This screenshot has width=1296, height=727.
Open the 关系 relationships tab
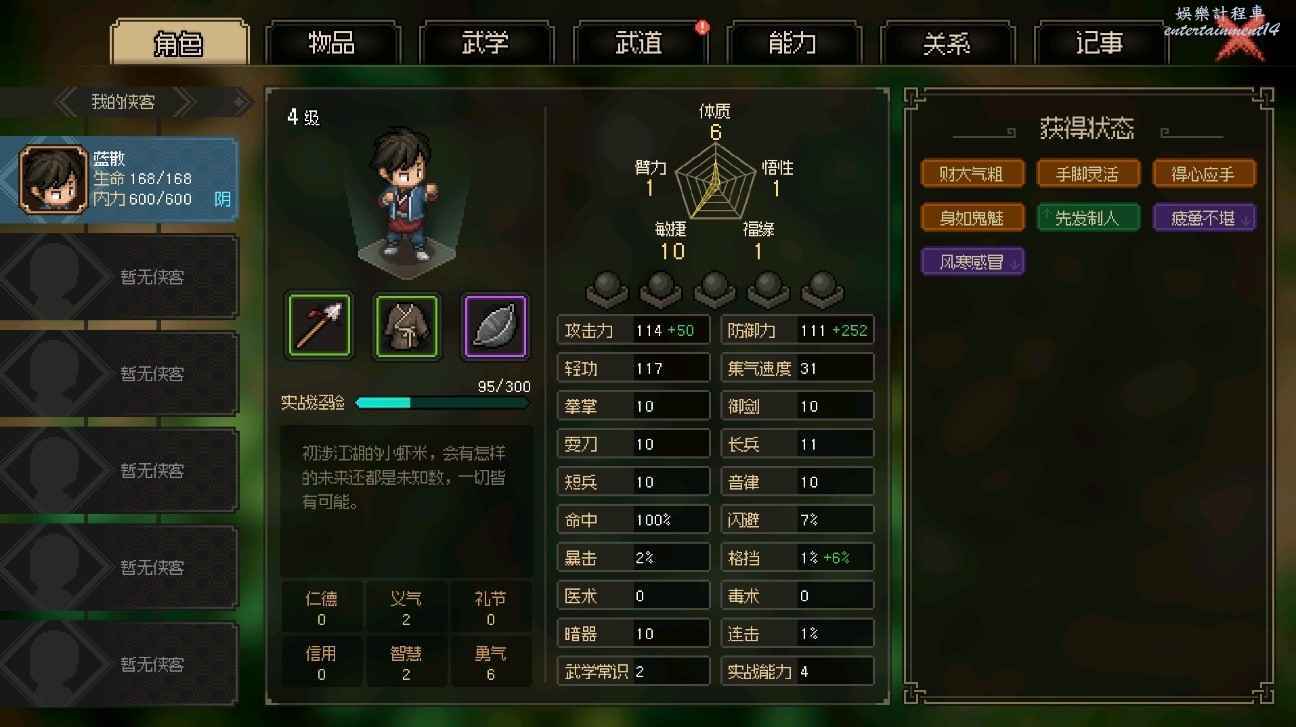[947, 43]
